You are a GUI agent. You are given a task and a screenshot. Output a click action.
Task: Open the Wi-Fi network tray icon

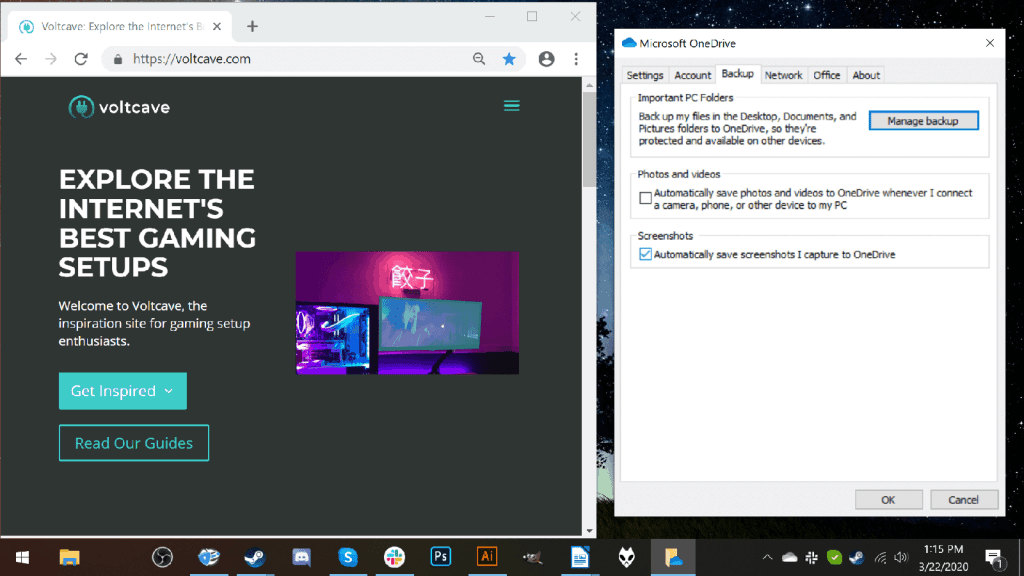pyautogui.click(x=880, y=557)
